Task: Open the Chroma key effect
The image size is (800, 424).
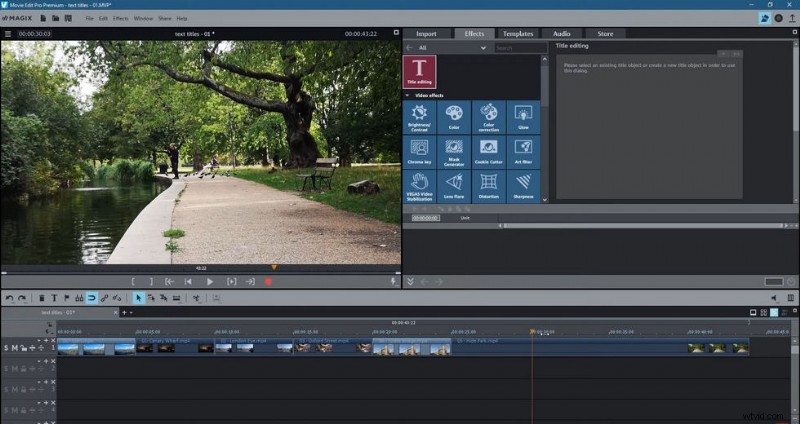Action: [419, 152]
